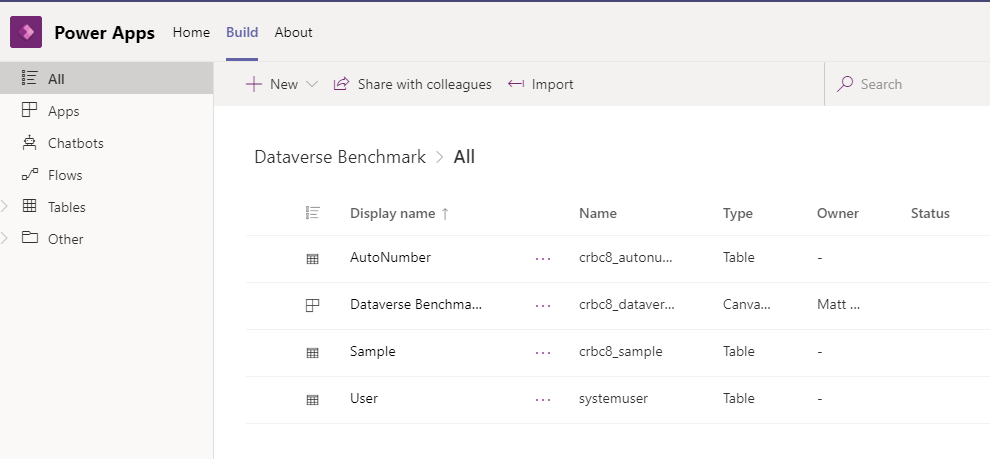Click Share with colleagues button
Screen dimensions: 990x459
[412, 84]
